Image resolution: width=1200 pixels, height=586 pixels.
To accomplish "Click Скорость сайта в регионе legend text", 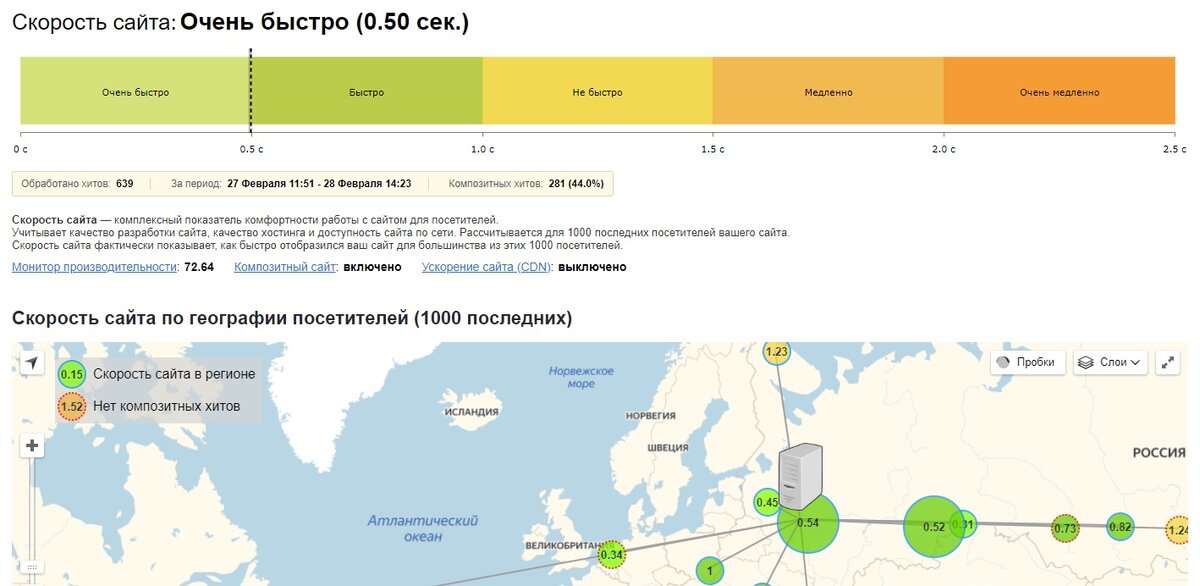I will point(174,374).
